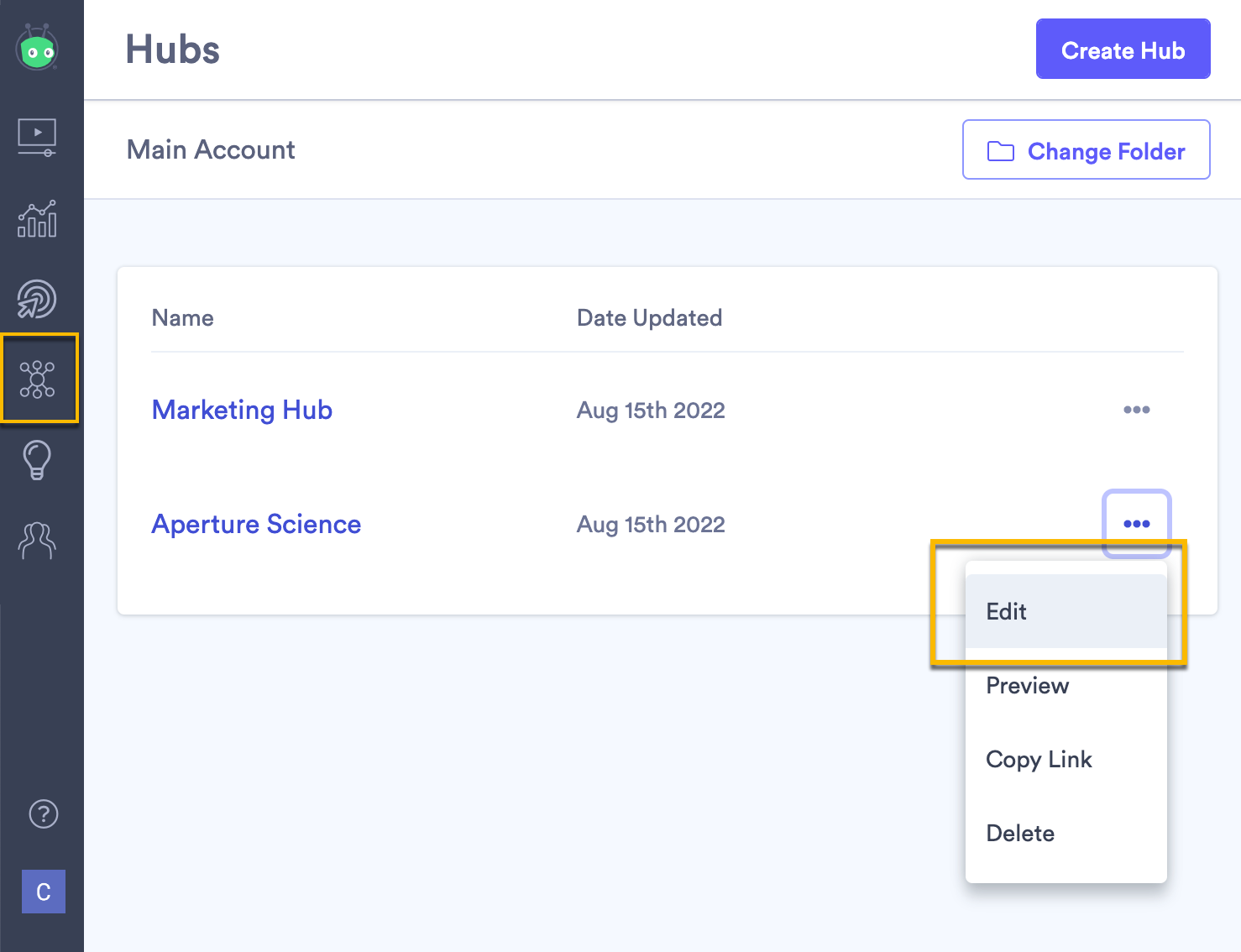Open the Marketing Hub link
Image resolution: width=1241 pixels, height=952 pixels.
click(x=242, y=410)
